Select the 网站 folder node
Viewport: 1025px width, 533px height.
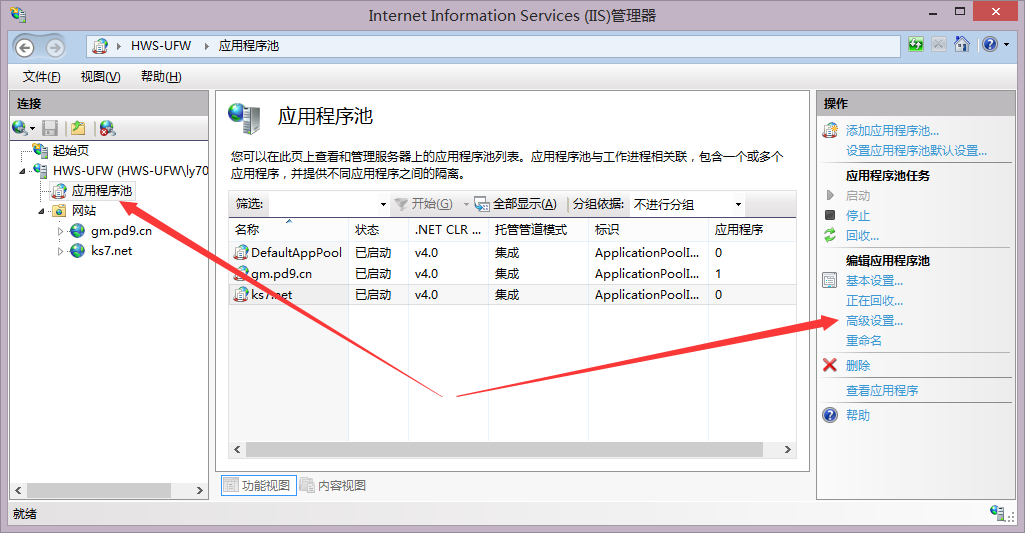84,211
